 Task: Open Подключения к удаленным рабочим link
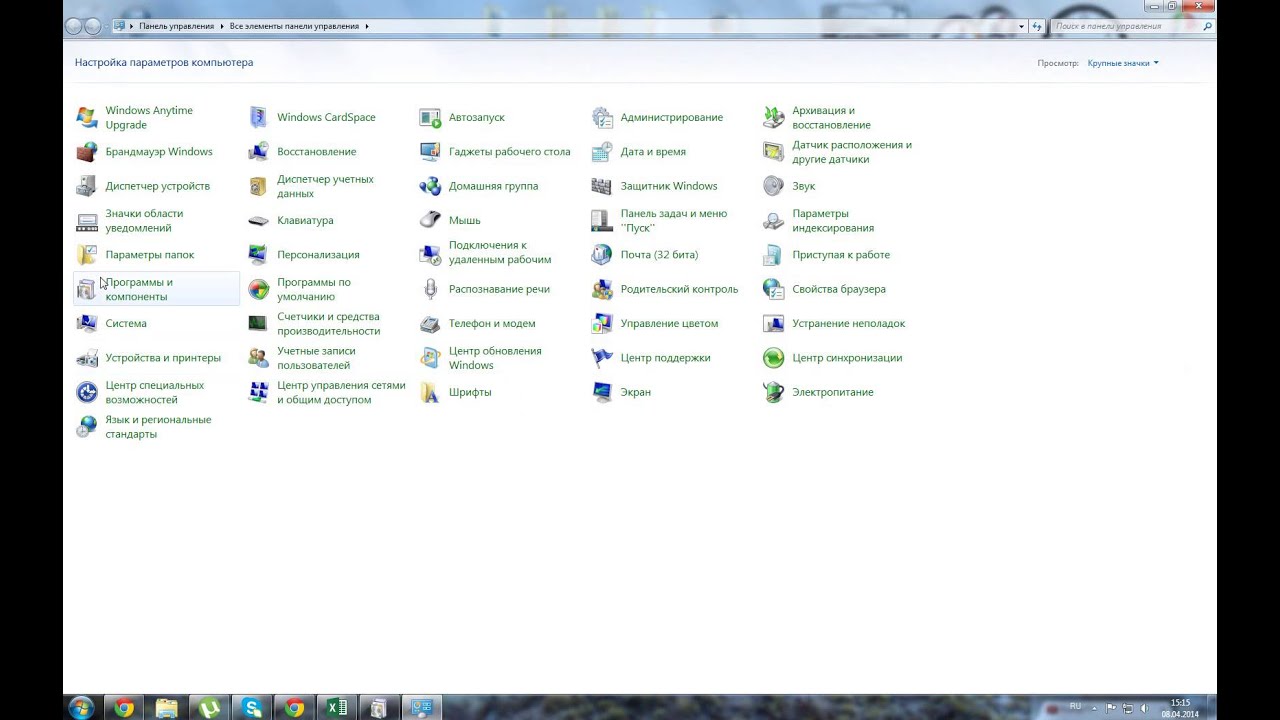click(x=500, y=252)
